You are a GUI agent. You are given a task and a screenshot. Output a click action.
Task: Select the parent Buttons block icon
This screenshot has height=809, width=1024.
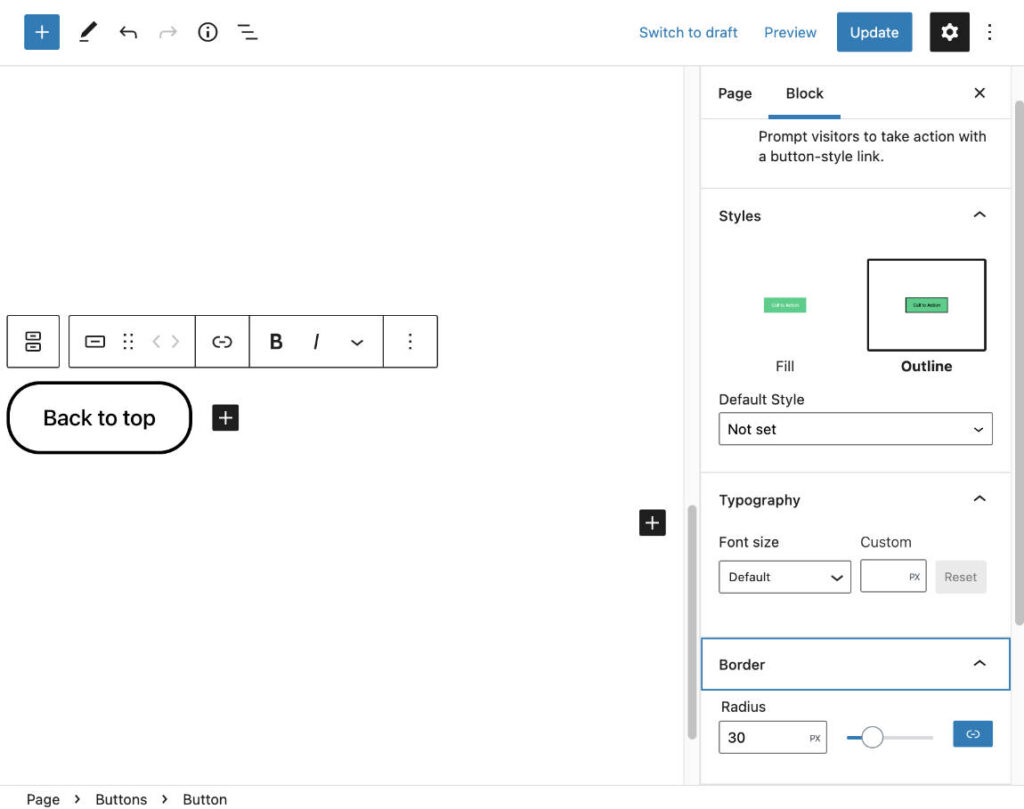[x=33, y=341]
